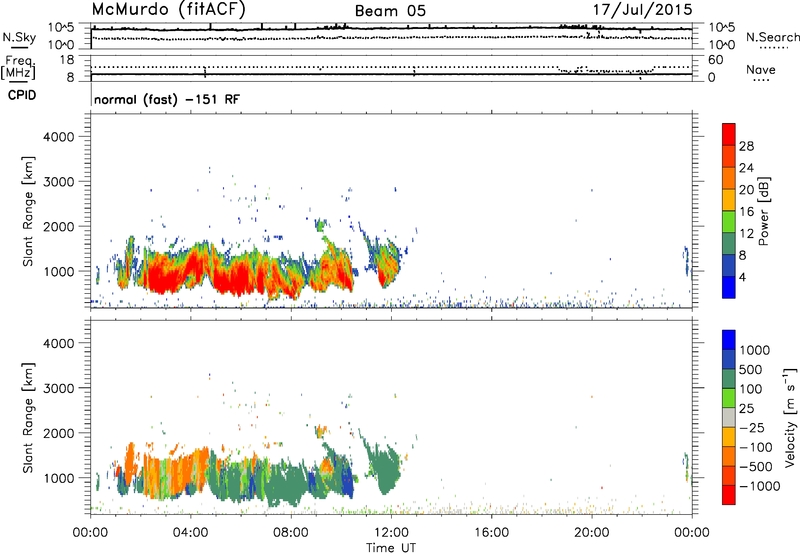The height and width of the screenshot is (554, 800).
Task: Click the 'CPID' label
Action: click(x=22, y=95)
